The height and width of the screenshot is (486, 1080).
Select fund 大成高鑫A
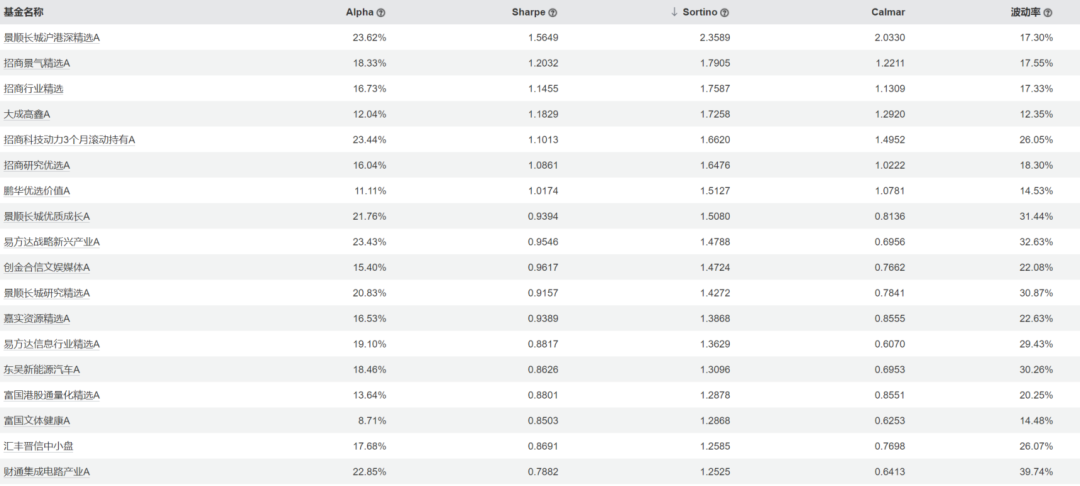(27, 114)
